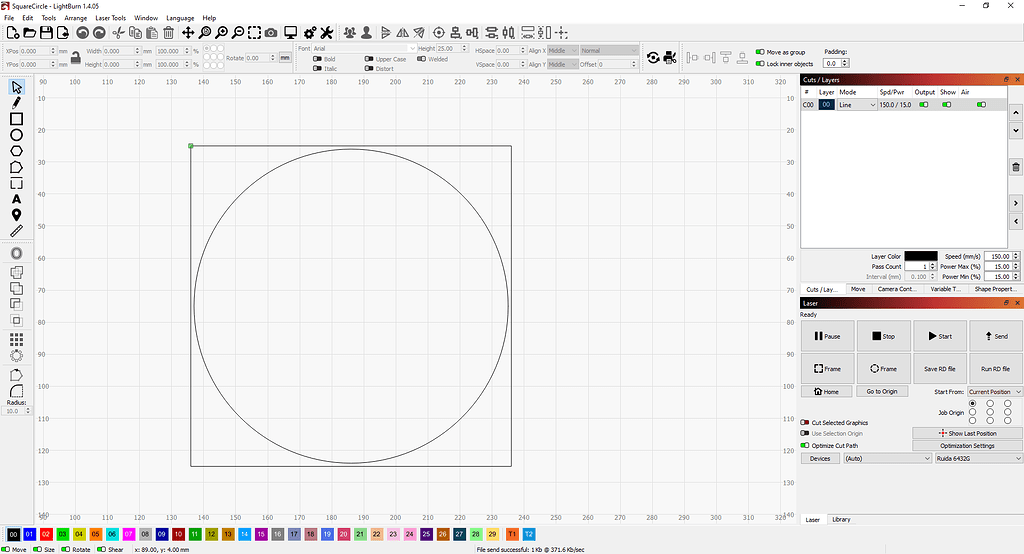Disable Optimize Cut Path
The image size is (1024, 554).
pyautogui.click(x=805, y=446)
